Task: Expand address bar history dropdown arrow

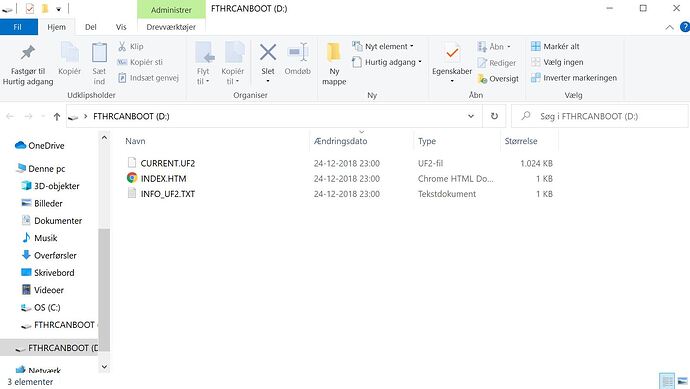Action: 471,116
